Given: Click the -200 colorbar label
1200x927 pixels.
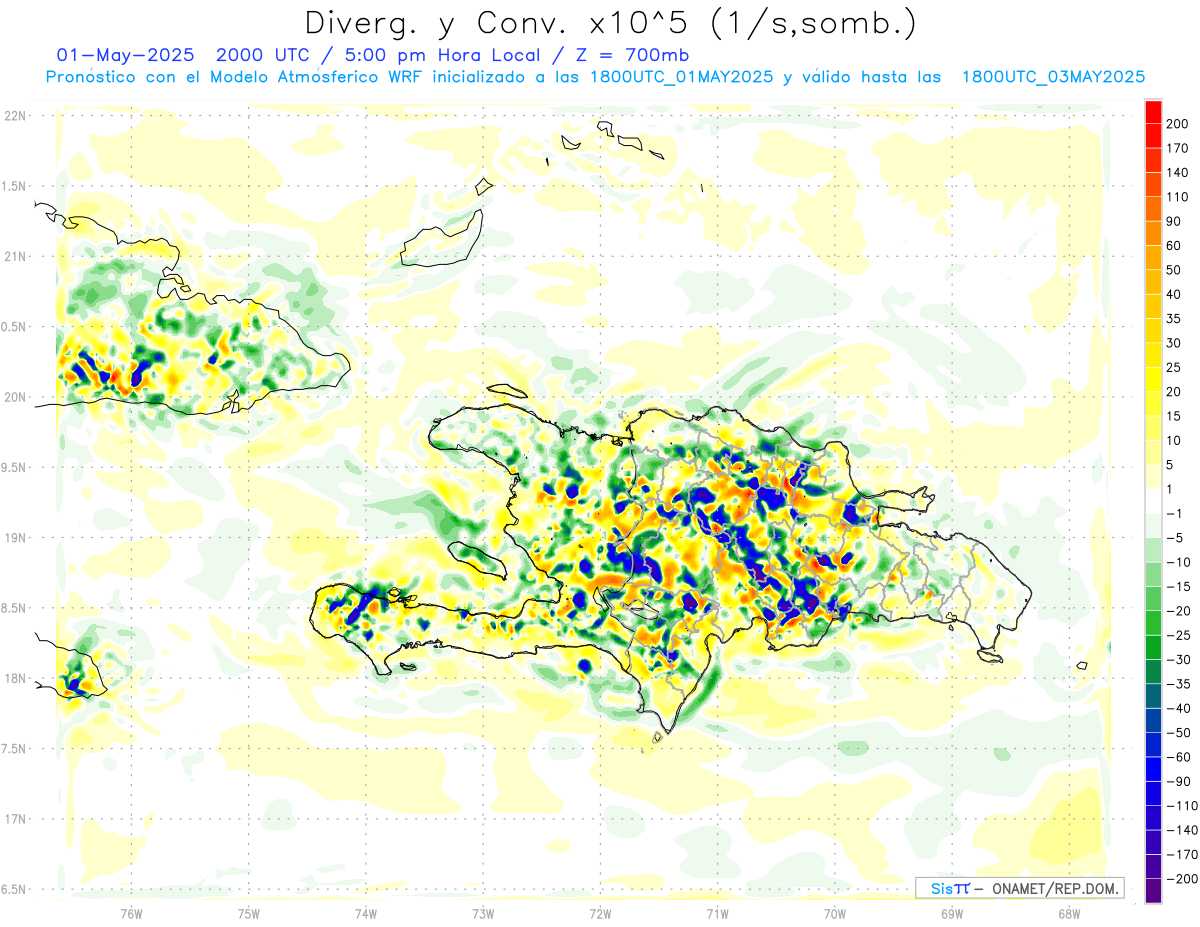Looking at the screenshot, I should point(1183,879).
